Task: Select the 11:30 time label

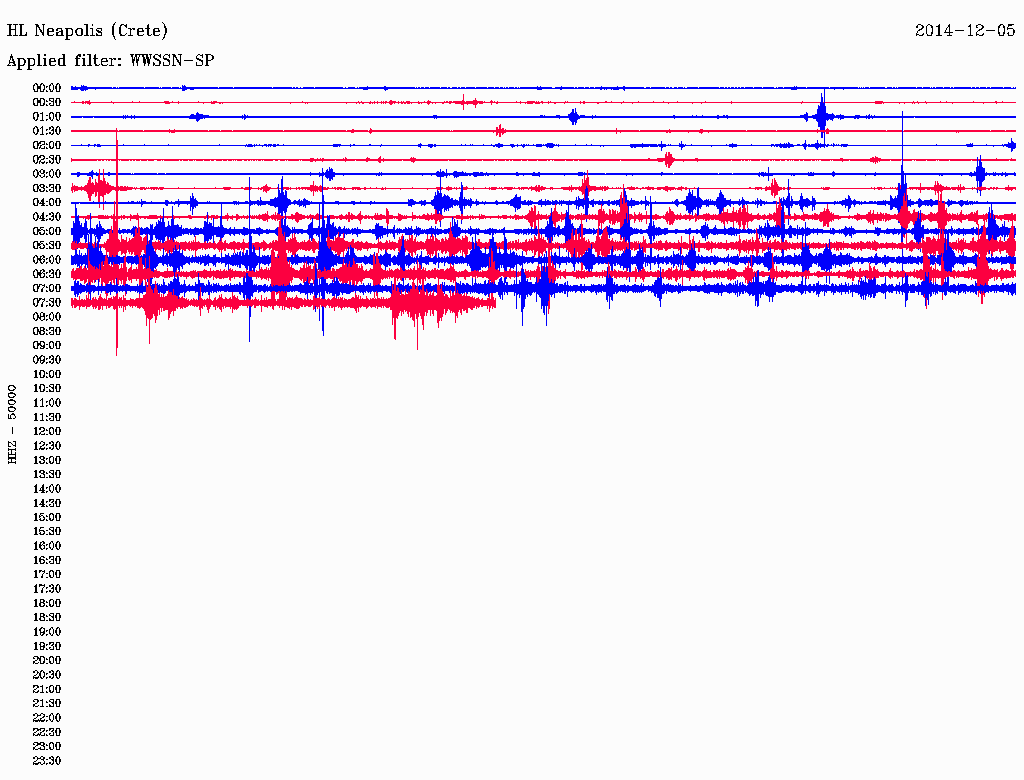Action: (47, 417)
